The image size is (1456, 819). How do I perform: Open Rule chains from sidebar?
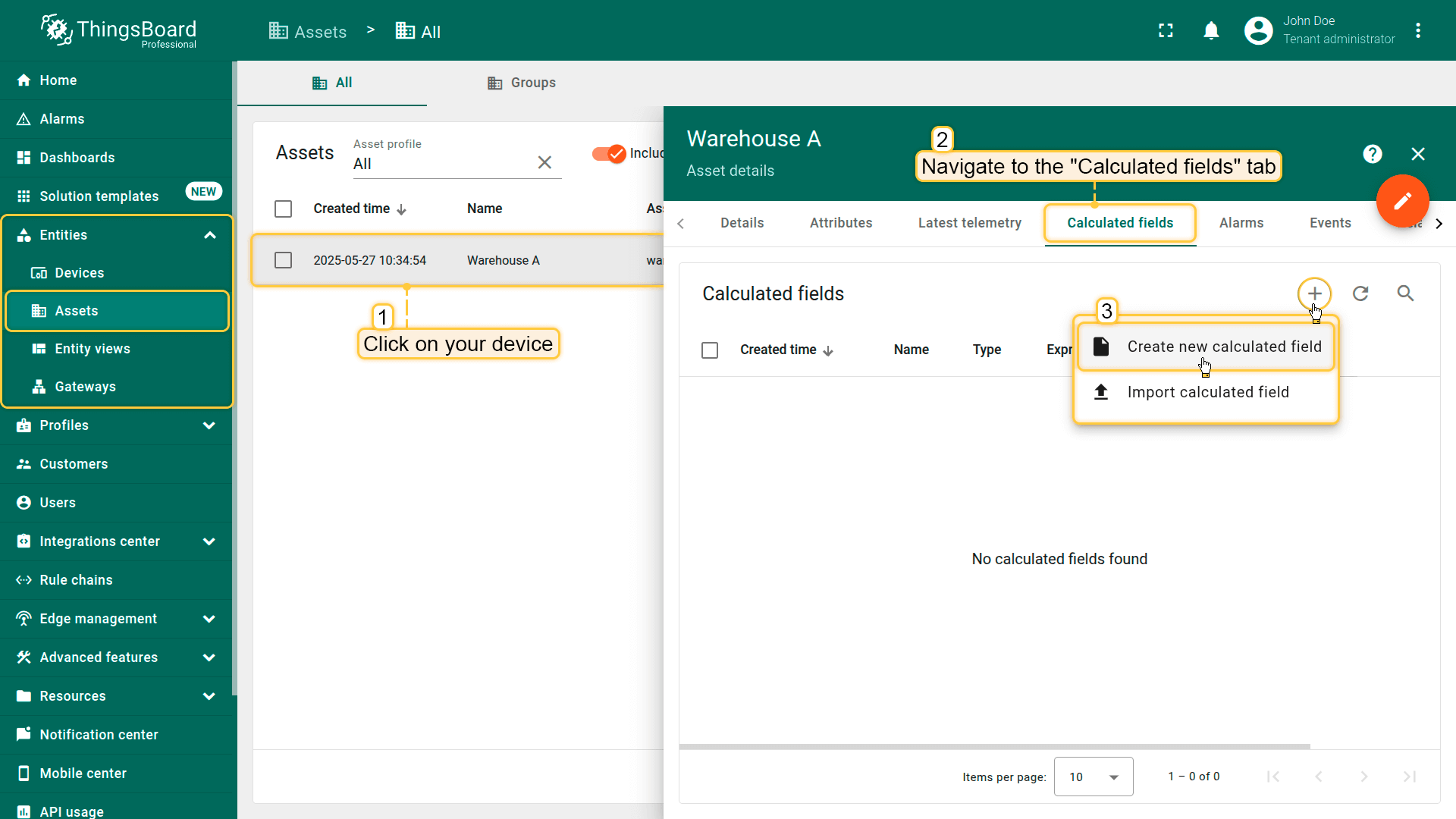[x=76, y=580]
